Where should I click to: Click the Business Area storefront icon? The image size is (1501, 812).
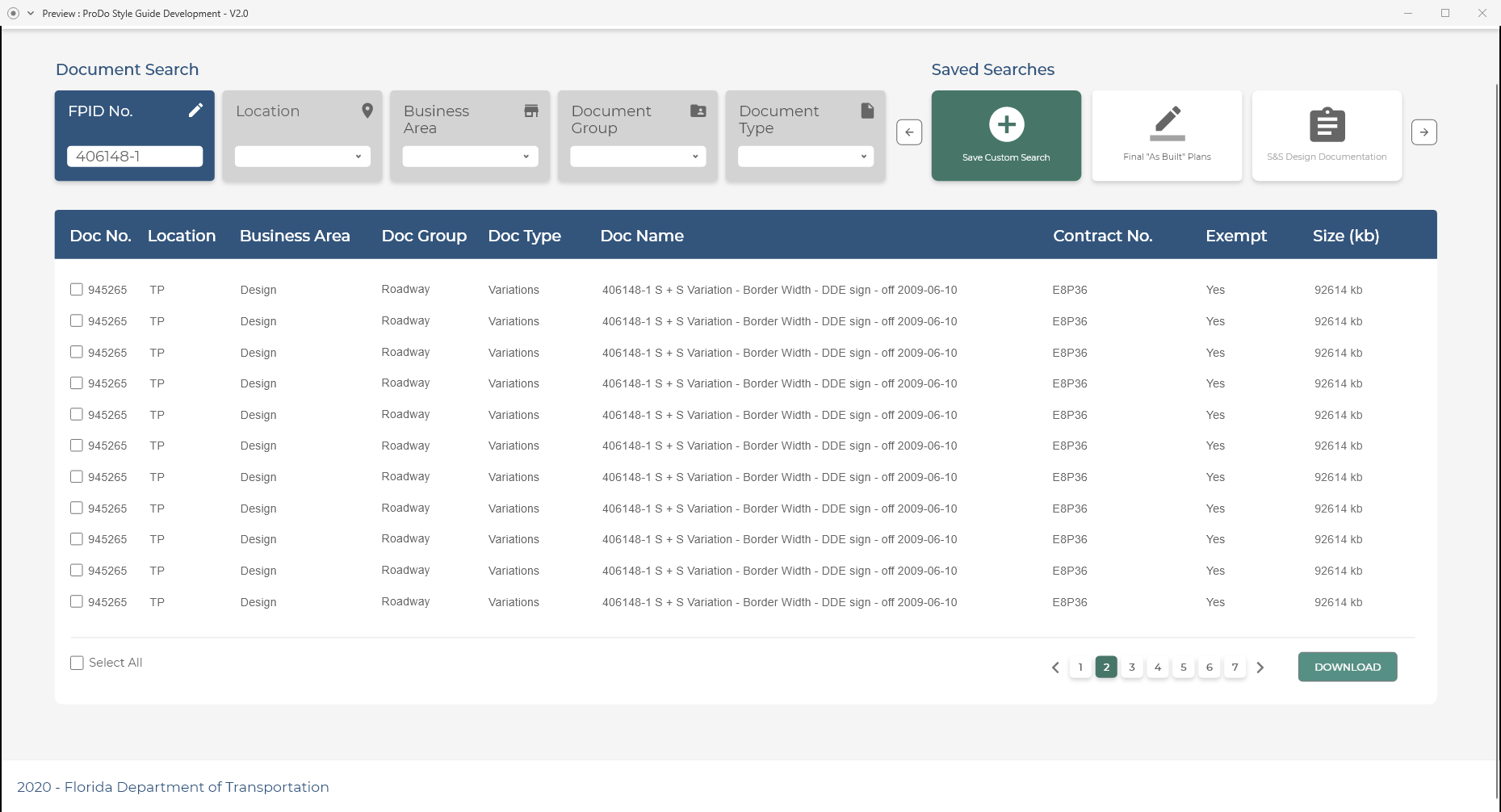pos(531,111)
